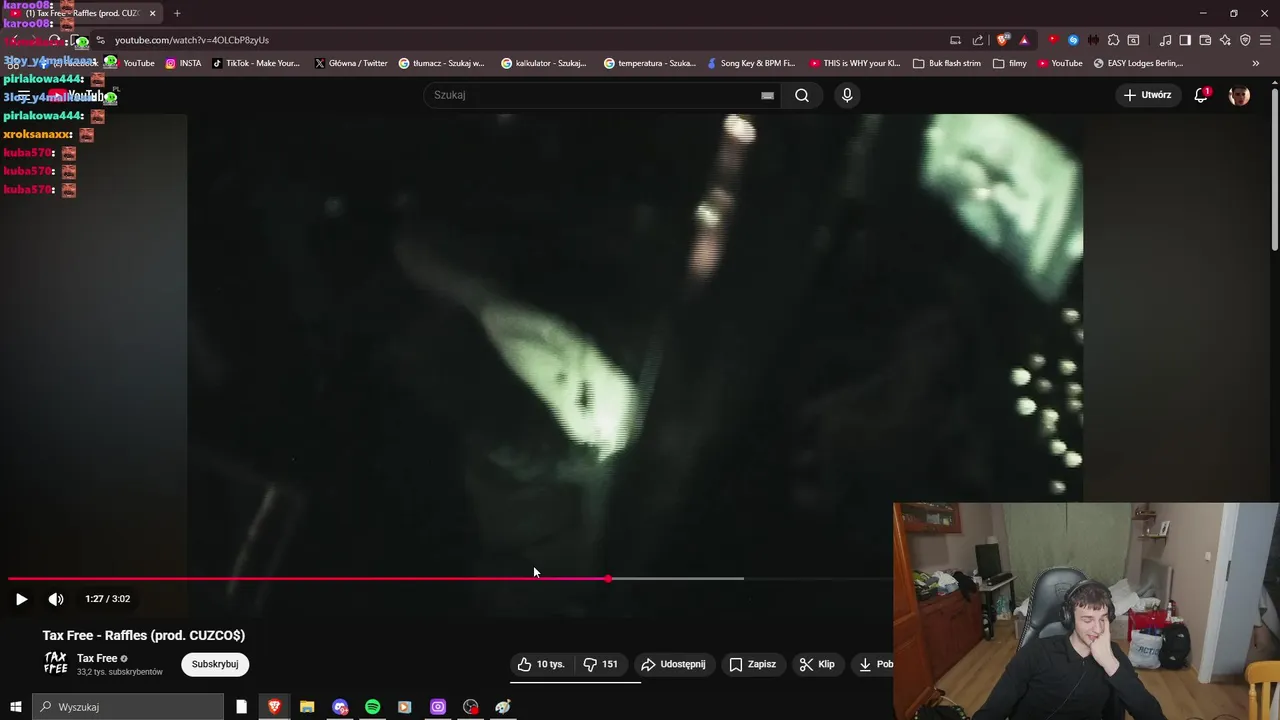Open Brave browser from the taskbar
This screenshot has width=1280, height=720.
(x=274, y=707)
